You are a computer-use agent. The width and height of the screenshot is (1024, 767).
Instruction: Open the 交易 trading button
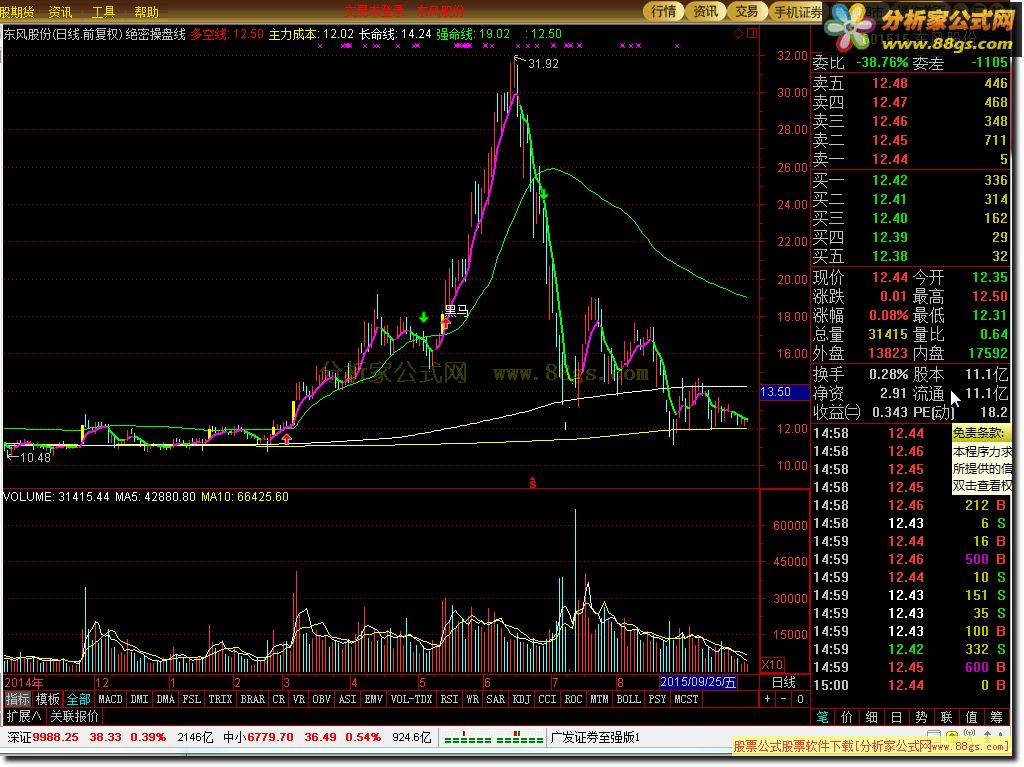pyautogui.click(x=747, y=11)
